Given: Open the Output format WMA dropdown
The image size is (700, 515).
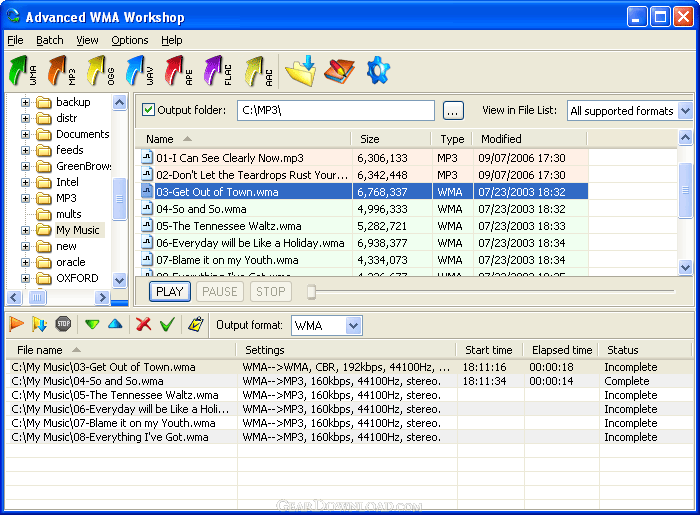Looking at the screenshot, I should (x=353, y=325).
